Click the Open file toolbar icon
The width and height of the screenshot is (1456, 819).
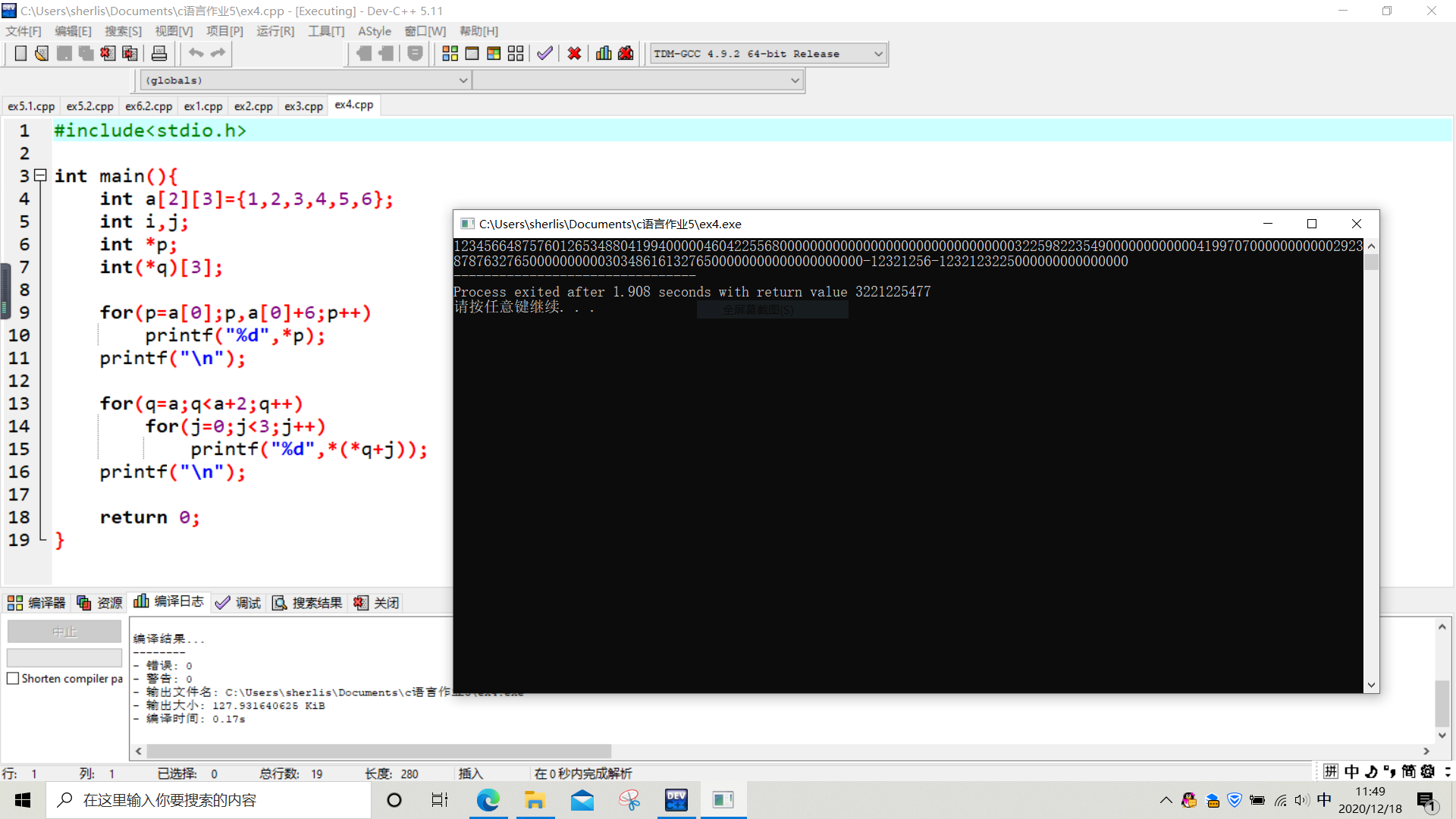point(42,53)
